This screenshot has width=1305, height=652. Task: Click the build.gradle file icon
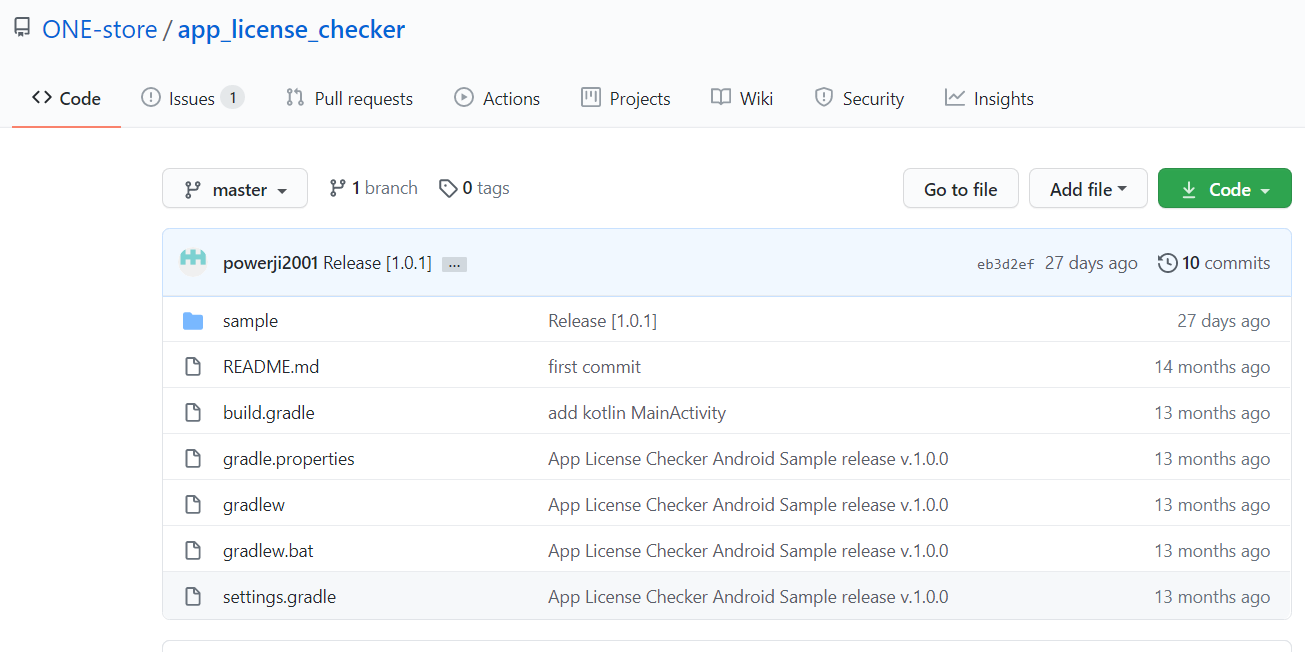click(193, 413)
